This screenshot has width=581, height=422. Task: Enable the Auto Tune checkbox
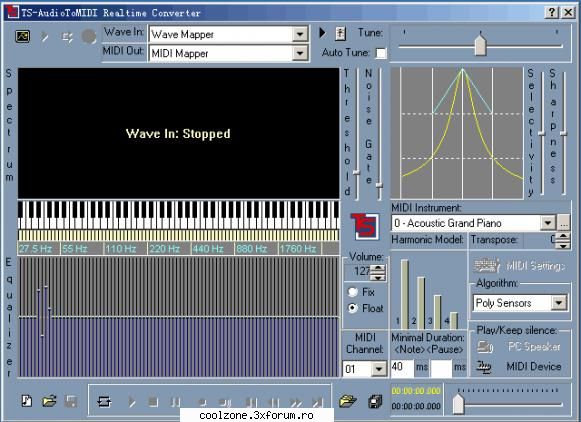click(x=381, y=53)
